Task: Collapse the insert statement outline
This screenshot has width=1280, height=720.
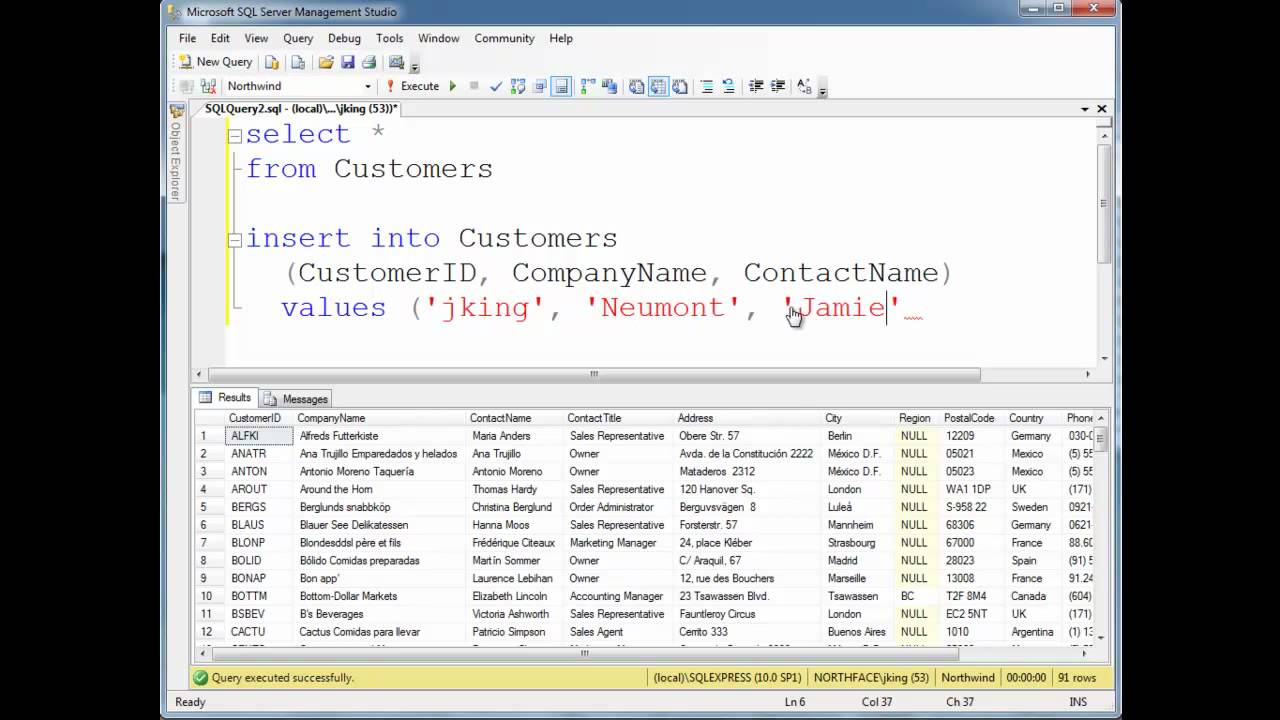Action: pyautogui.click(x=235, y=239)
